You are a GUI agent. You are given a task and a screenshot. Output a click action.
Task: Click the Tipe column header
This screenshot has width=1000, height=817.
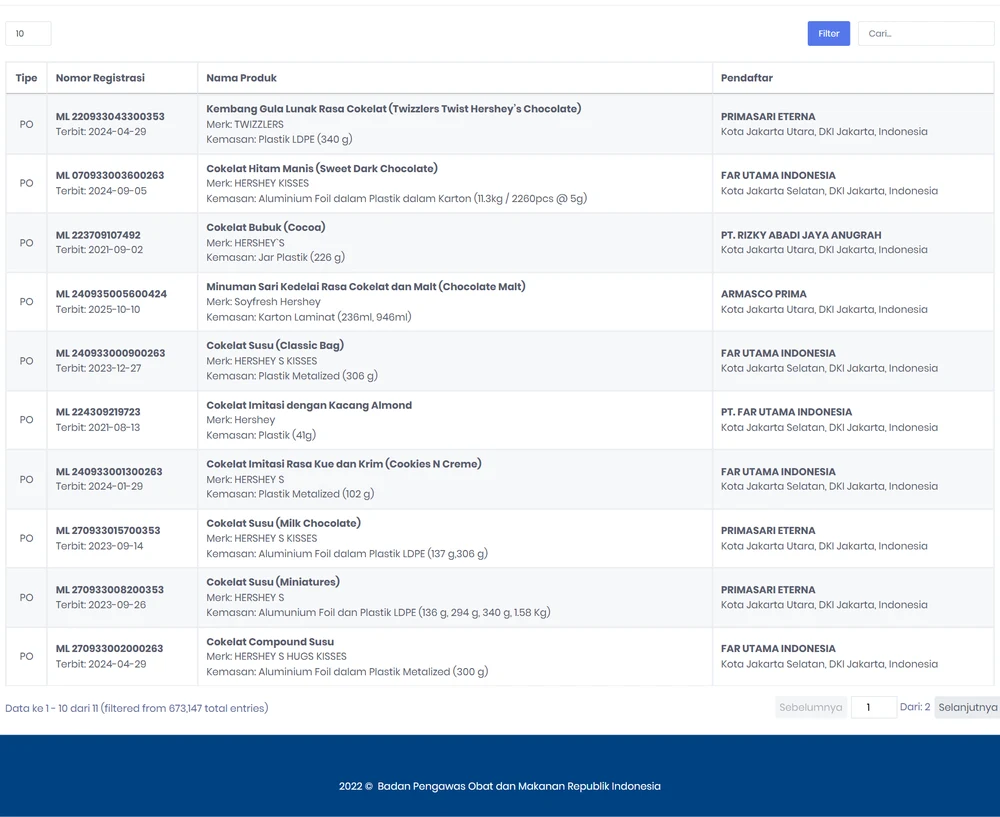[26, 78]
